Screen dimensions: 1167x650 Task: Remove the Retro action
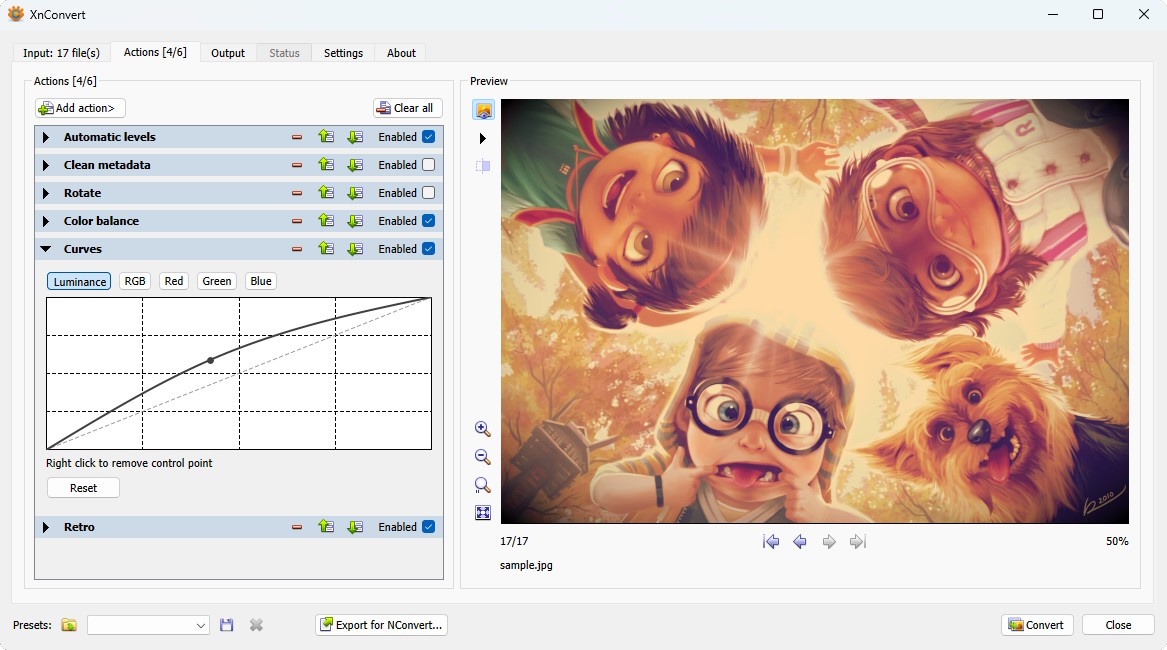(297, 527)
